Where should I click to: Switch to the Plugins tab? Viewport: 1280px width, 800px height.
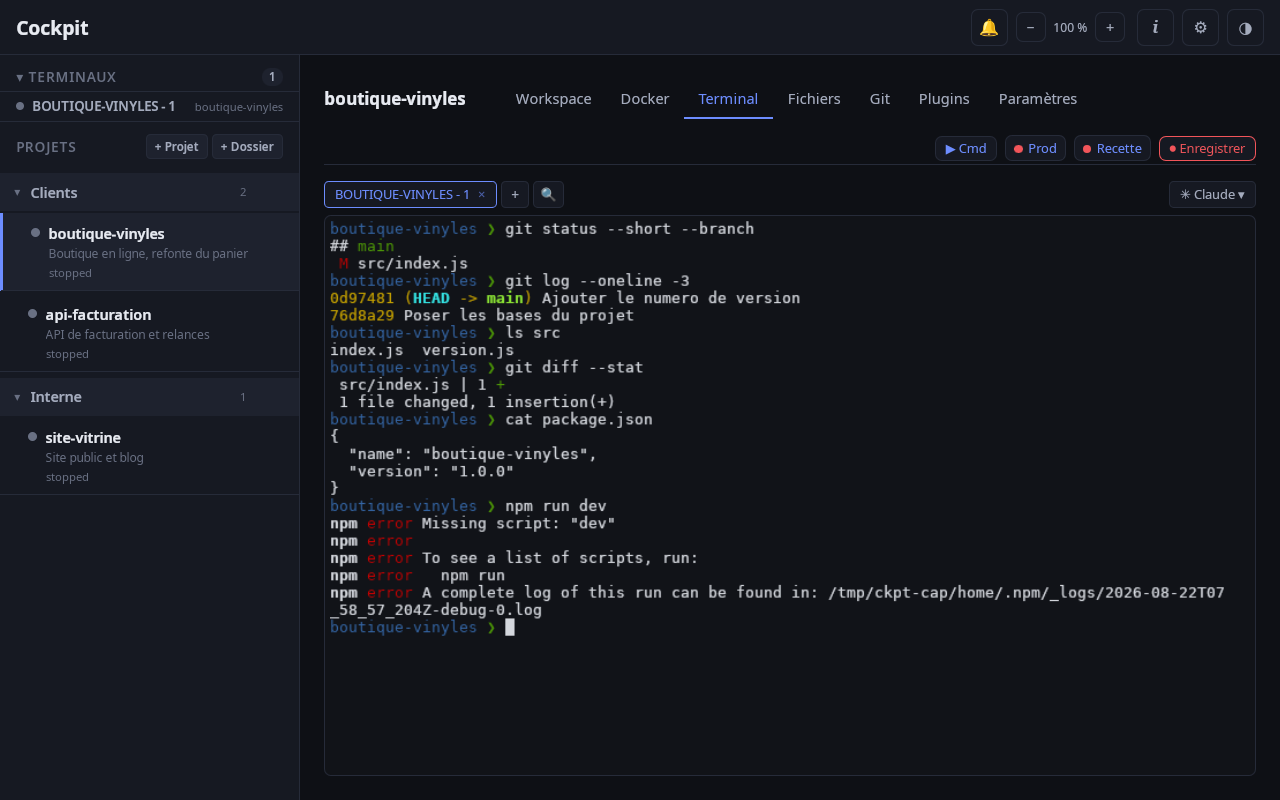click(944, 99)
